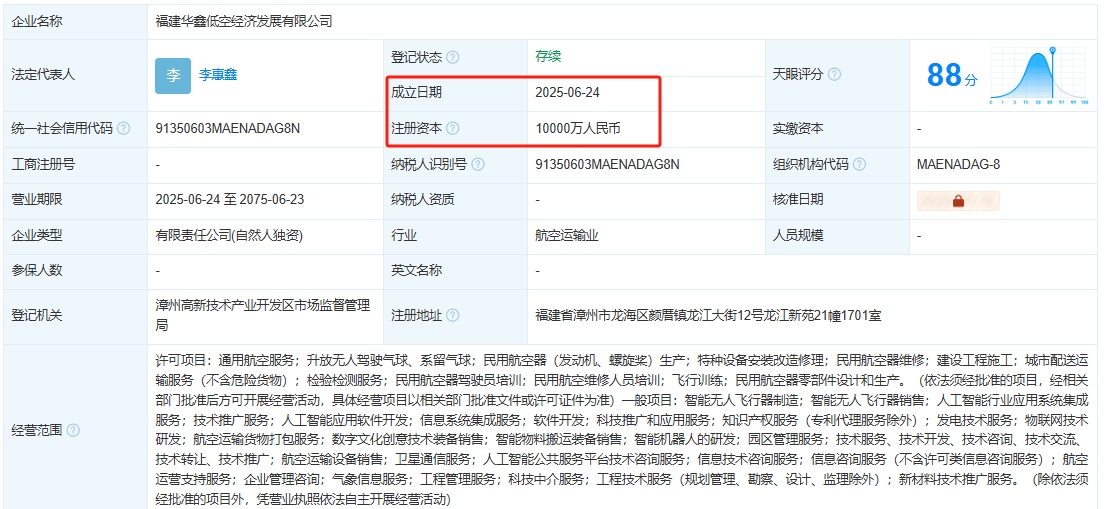Screen dimensions: 1104x509
Task: Click the help icon beside 经营范围
Action: (x=73, y=430)
